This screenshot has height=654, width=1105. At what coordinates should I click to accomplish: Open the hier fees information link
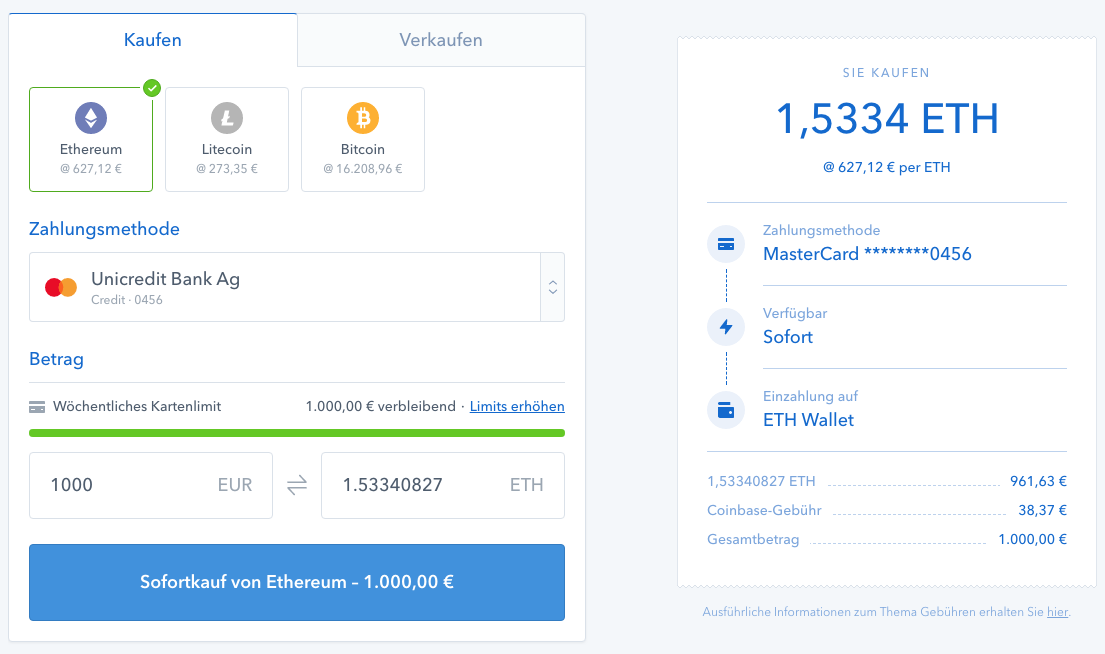tap(1056, 611)
